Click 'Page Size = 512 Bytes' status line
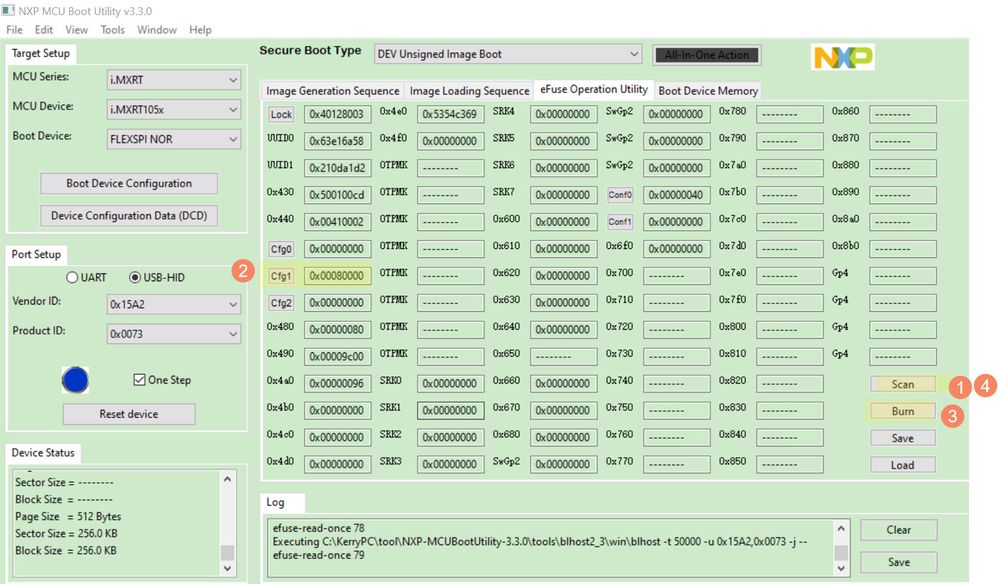This screenshot has width=999, height=584. [x=68, y=516]
